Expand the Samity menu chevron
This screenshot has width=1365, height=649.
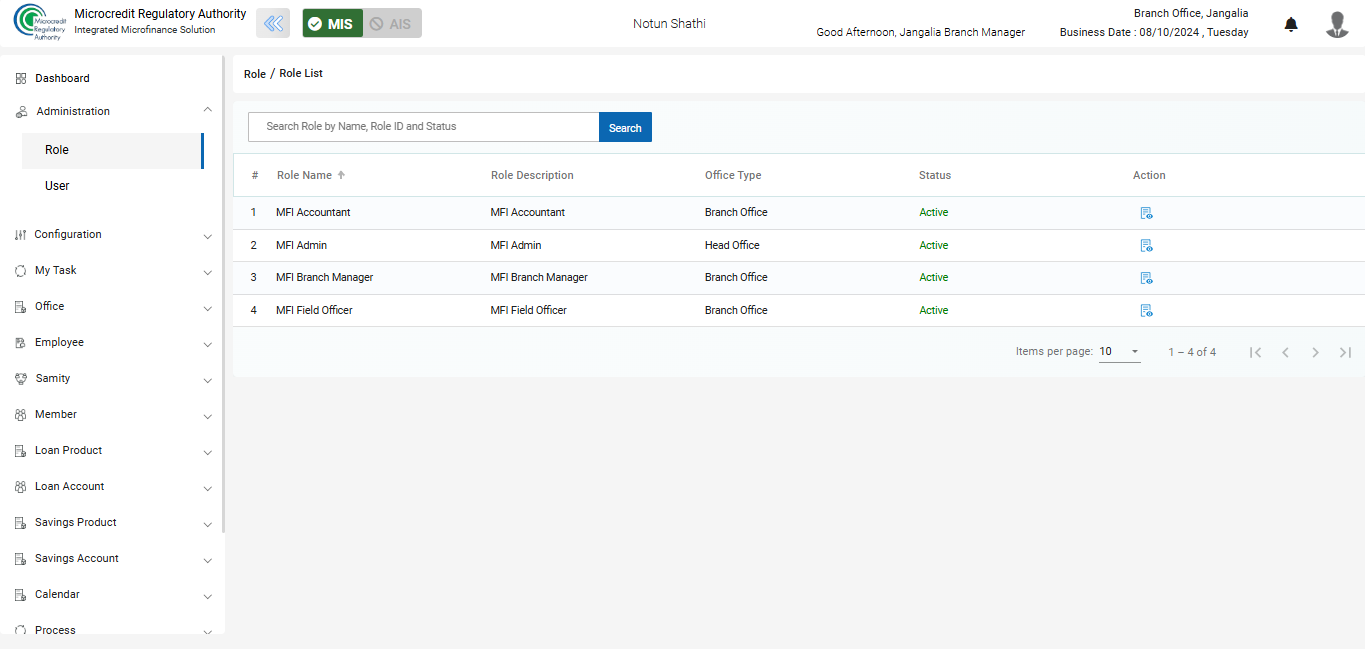207,381
